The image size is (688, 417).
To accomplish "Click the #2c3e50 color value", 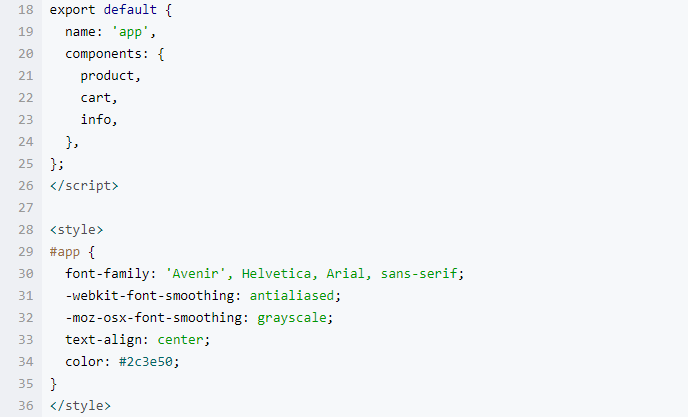I will click(x=149, y=361).
